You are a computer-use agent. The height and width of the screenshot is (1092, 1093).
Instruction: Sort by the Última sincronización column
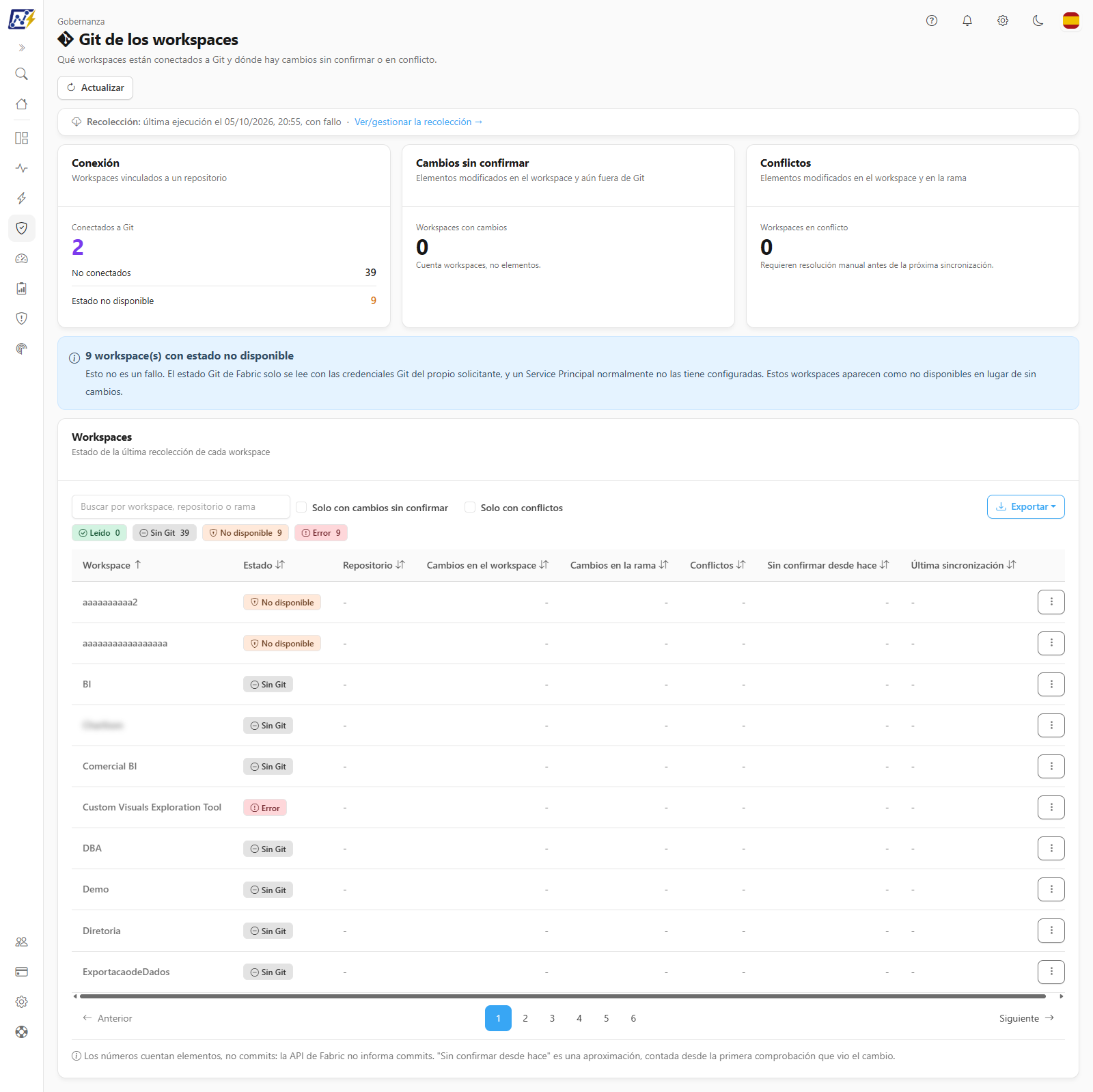963,565
